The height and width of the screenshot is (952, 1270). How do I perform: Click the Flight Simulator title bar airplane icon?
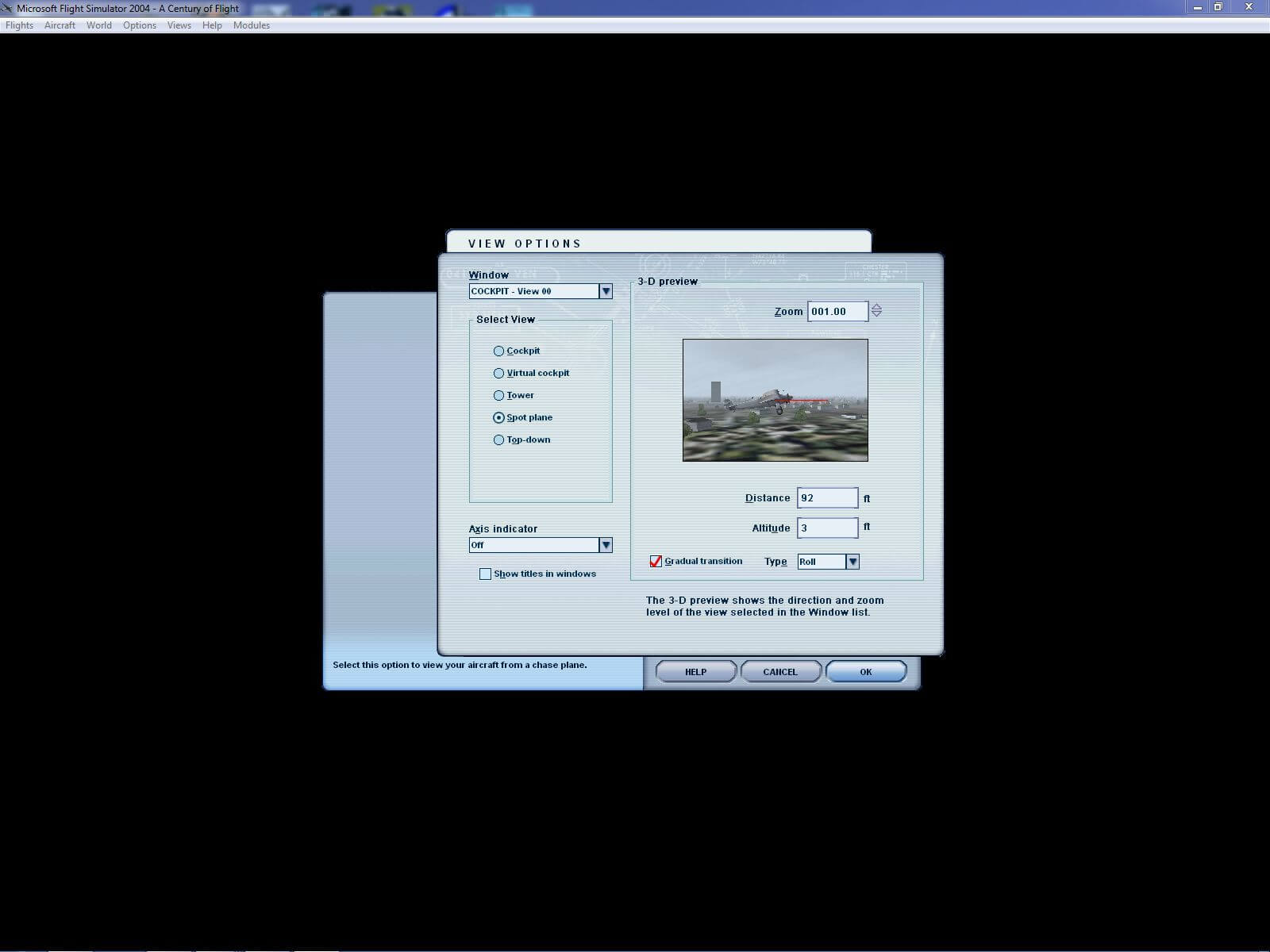click(8, 9)
